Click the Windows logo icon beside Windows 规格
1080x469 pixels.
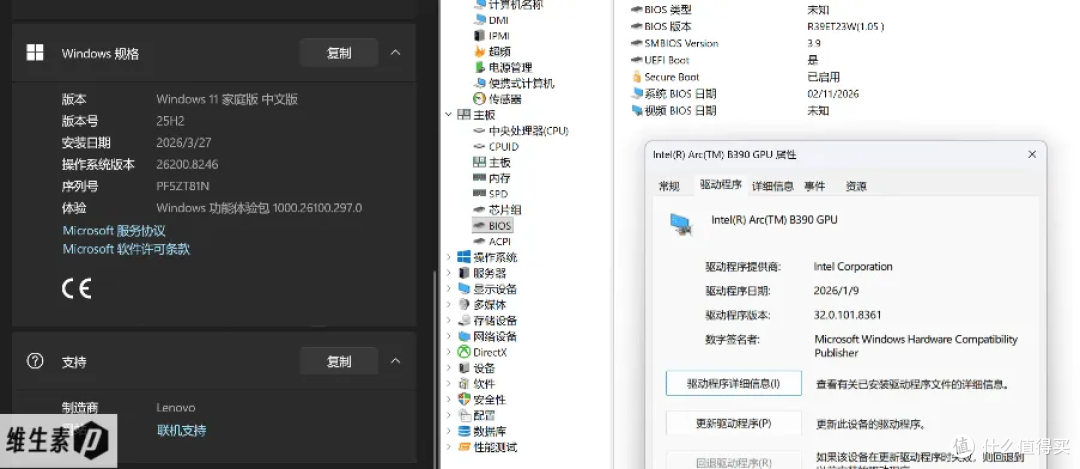[34, 53]
